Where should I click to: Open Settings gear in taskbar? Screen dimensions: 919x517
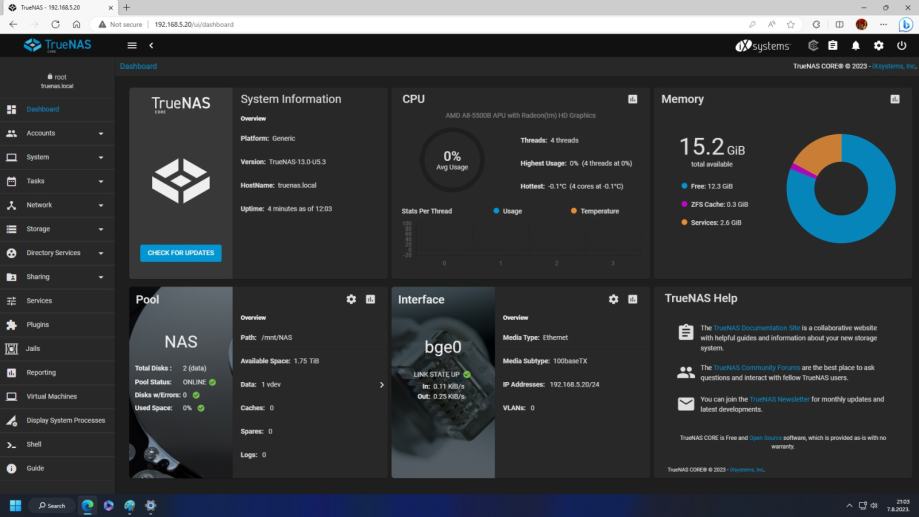pos(151,505)
